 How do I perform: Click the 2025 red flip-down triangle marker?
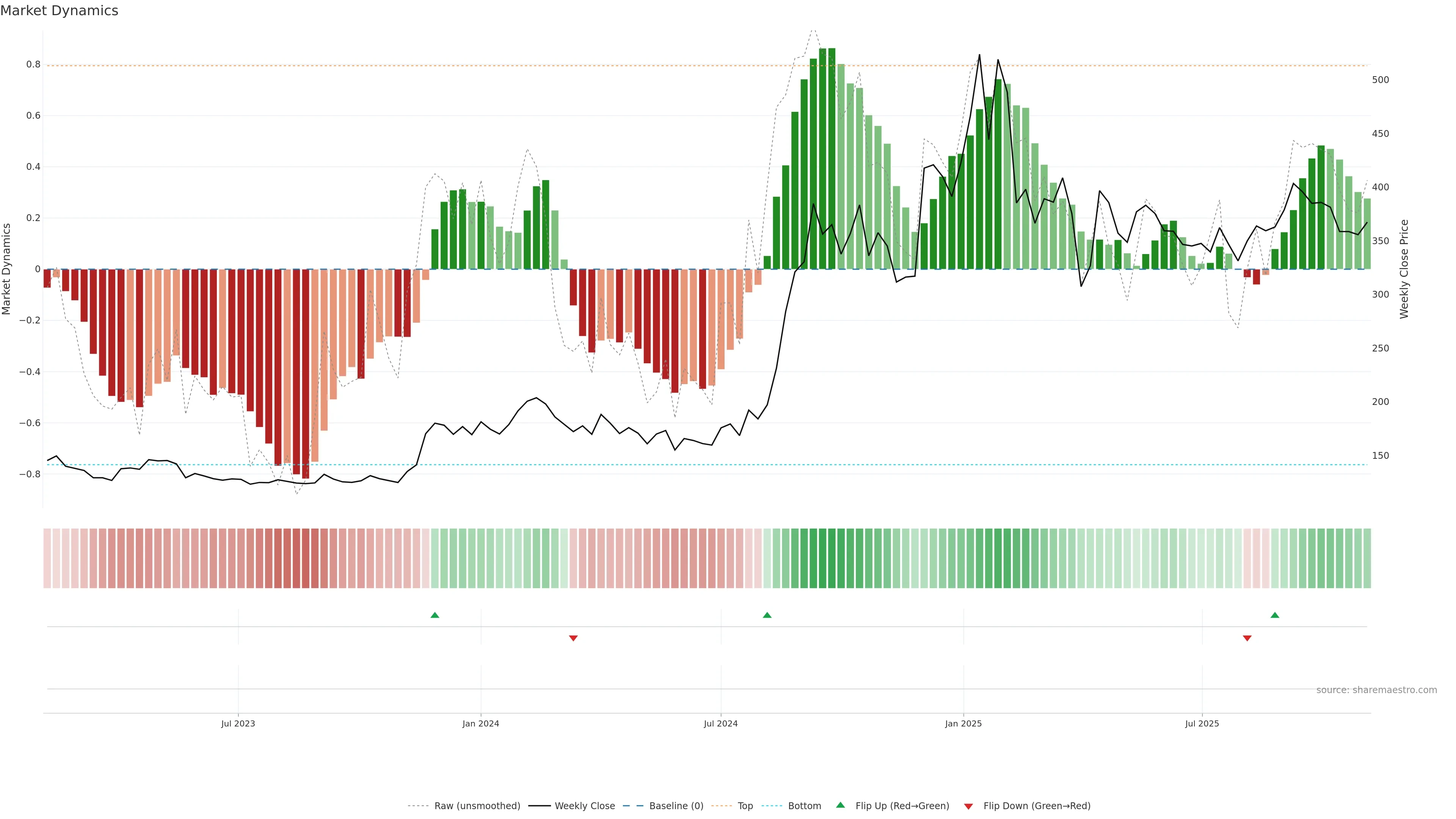[1247, 638]
